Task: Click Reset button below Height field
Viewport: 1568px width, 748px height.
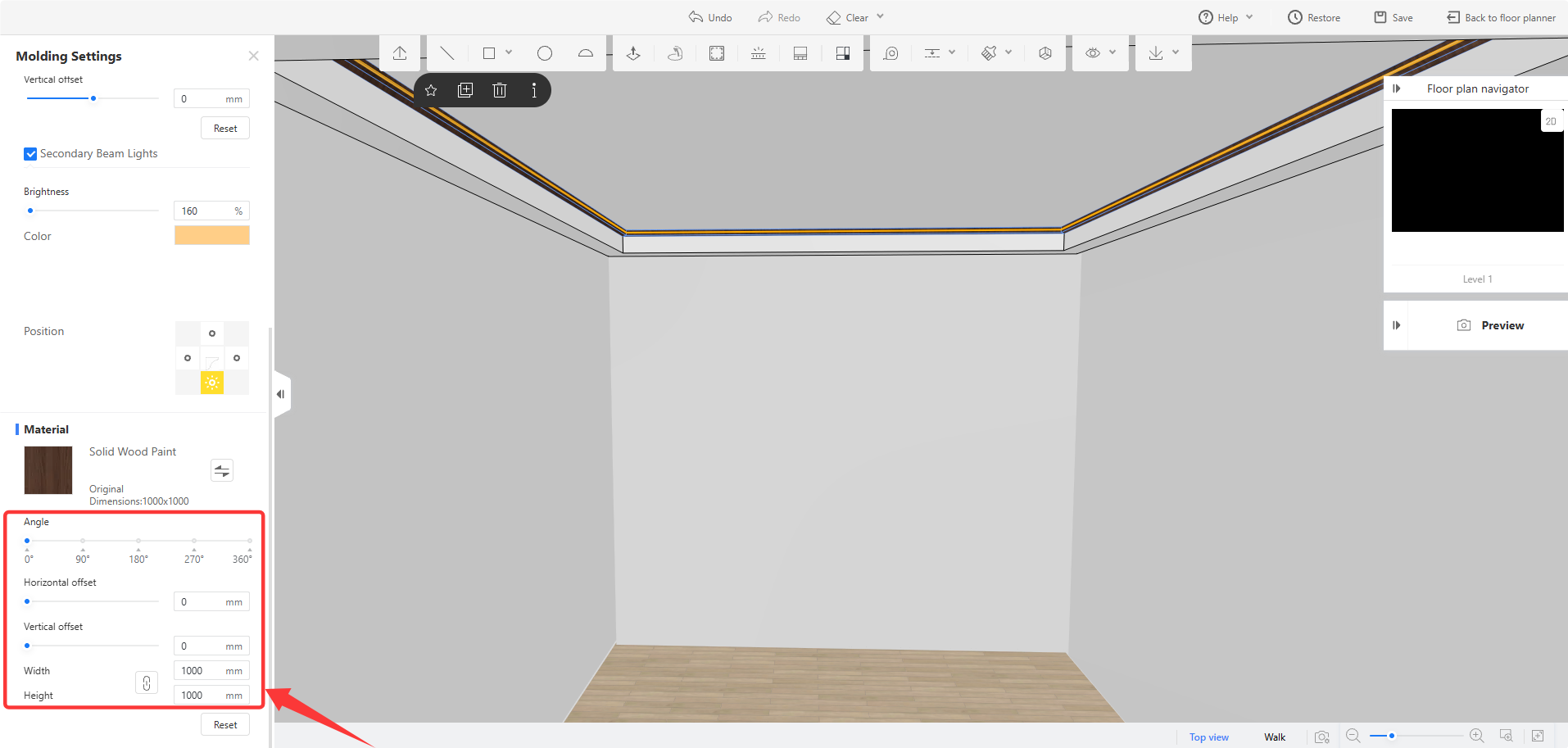Action: 225,725
